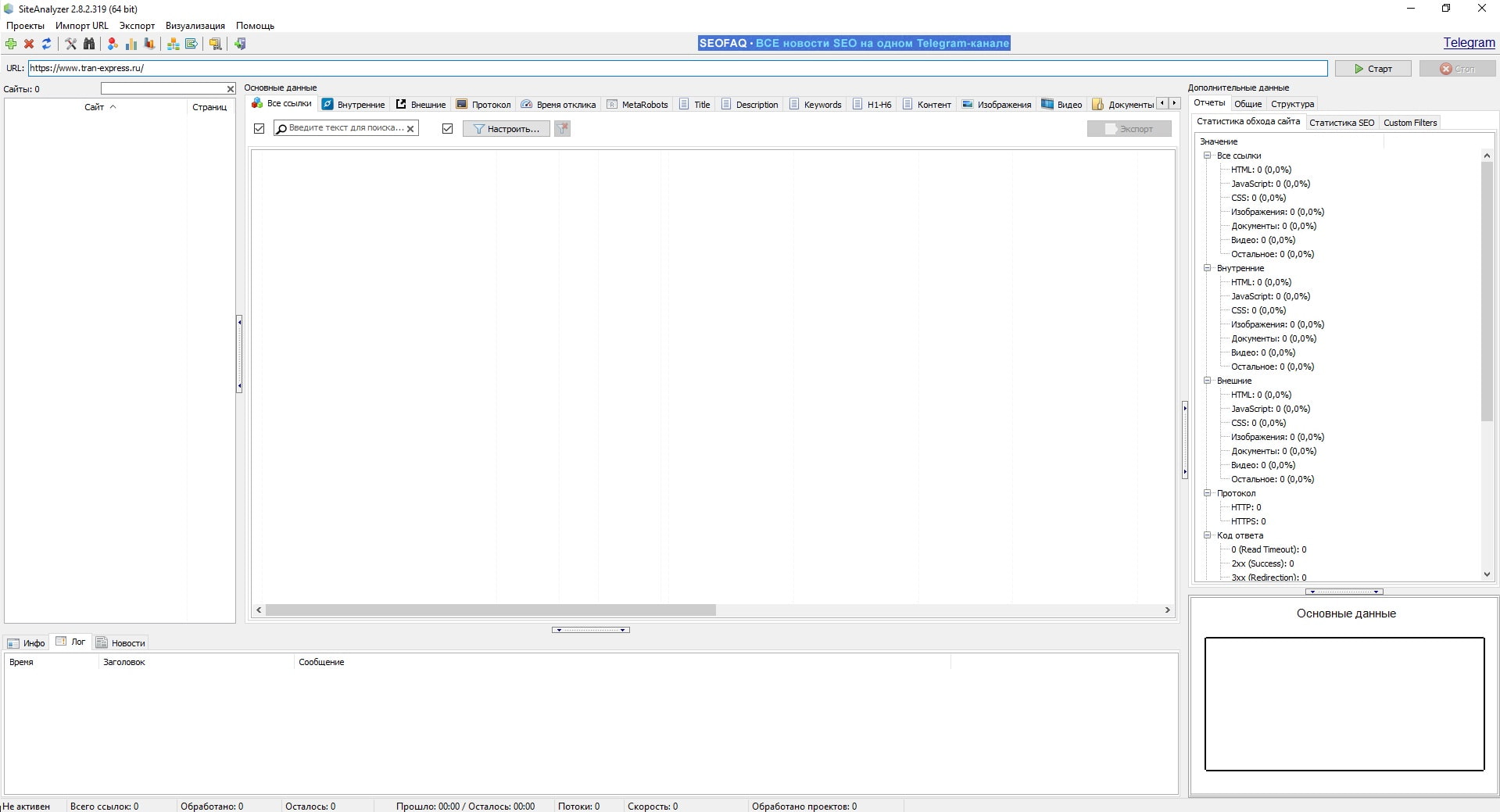Click the red X delete project icon
The height and width of the screenshot is (812, 1500).
(29, 44)
